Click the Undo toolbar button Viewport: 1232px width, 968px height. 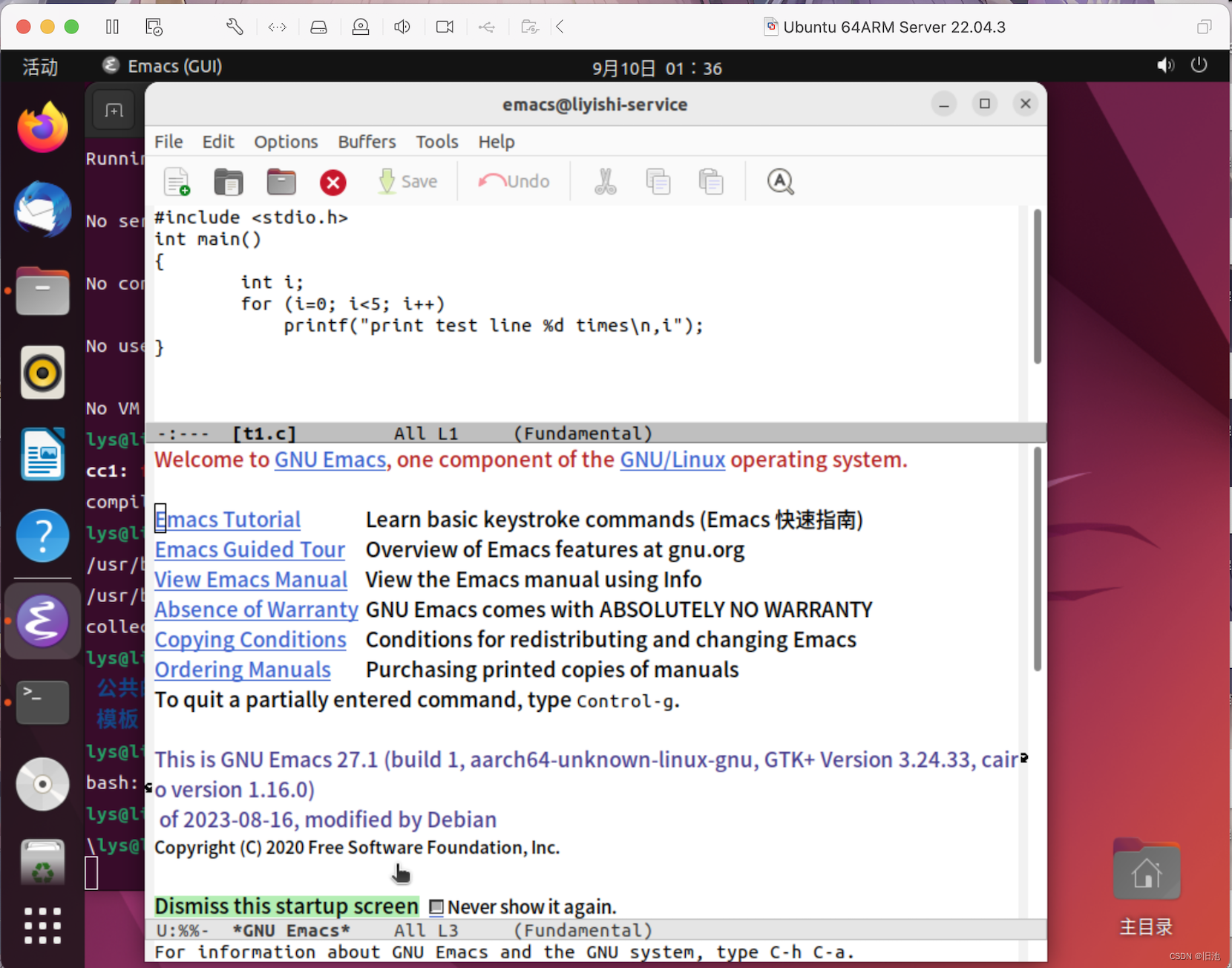coord(514,182)
